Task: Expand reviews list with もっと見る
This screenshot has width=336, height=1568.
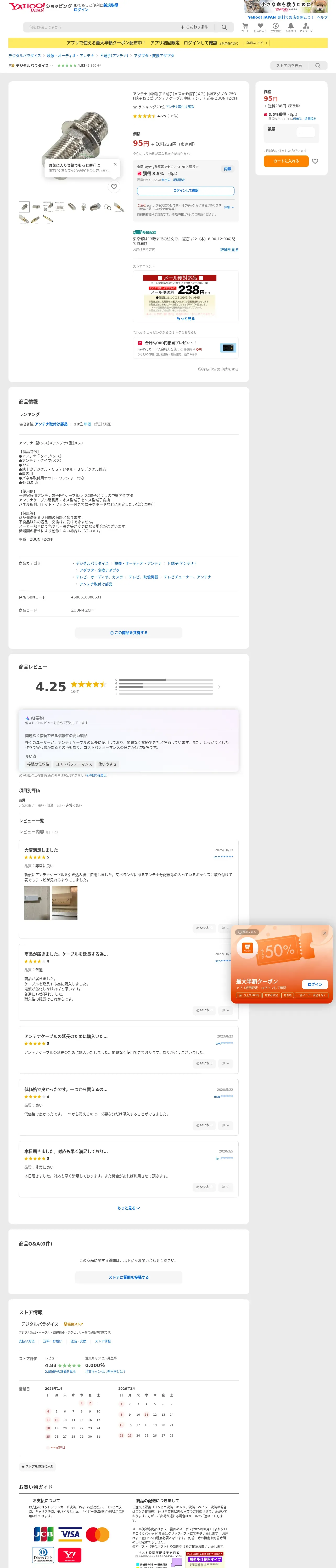Action: coord(129,1208)
